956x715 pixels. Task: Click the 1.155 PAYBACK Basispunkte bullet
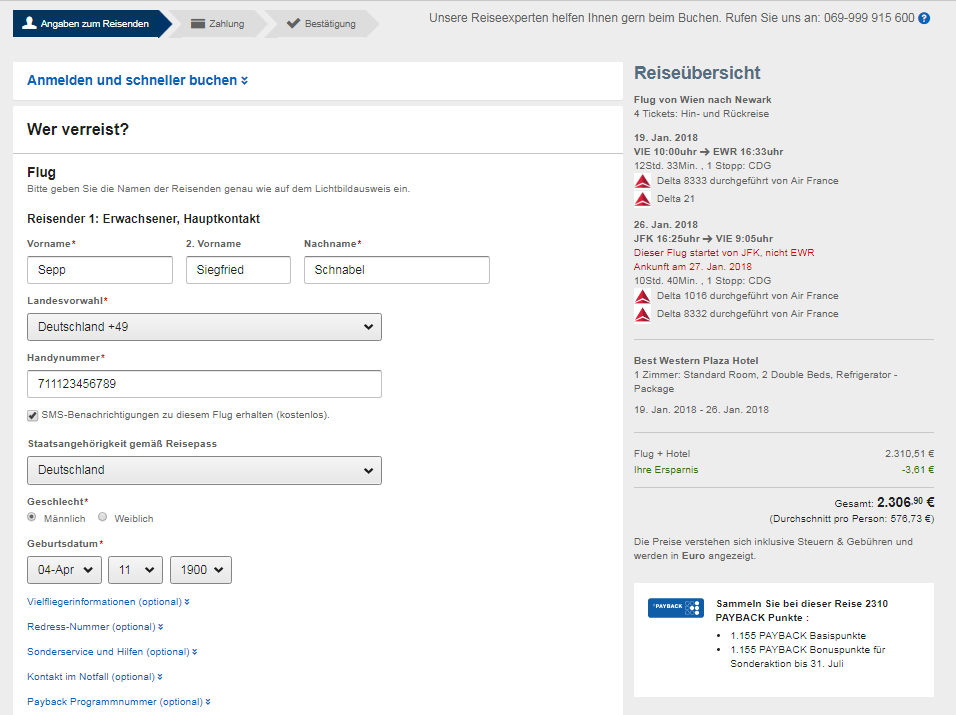798,635
